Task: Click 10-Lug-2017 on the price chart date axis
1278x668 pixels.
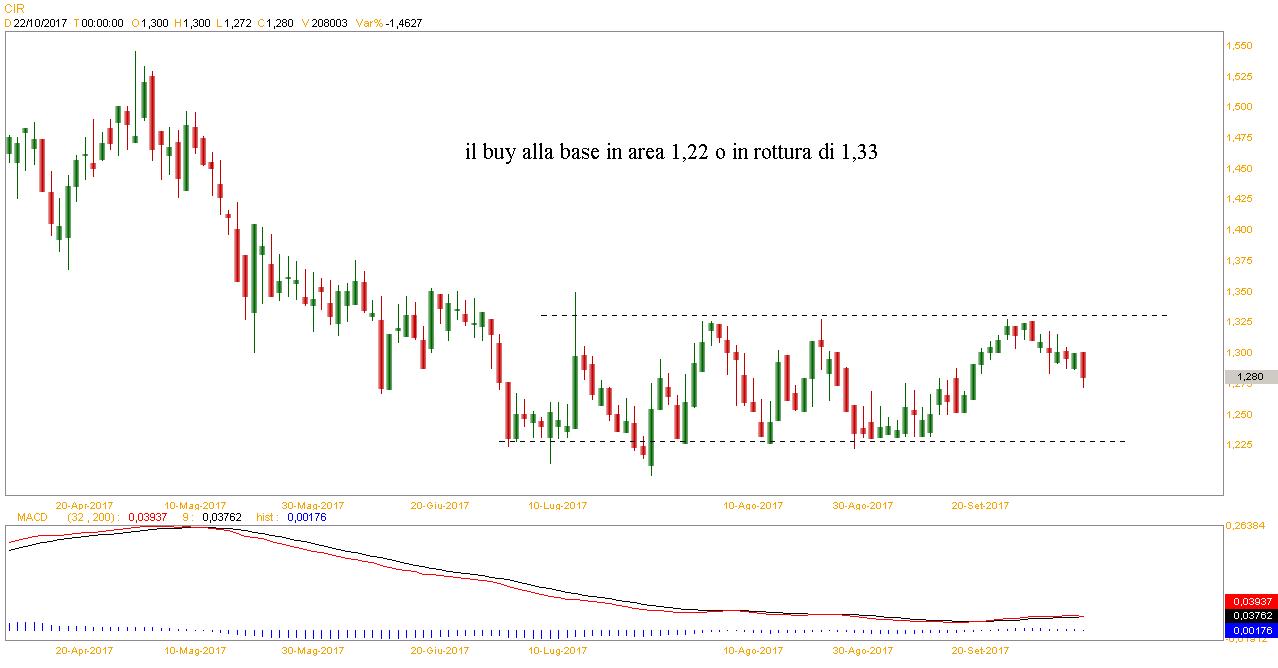Action: (x=557, y=505)
